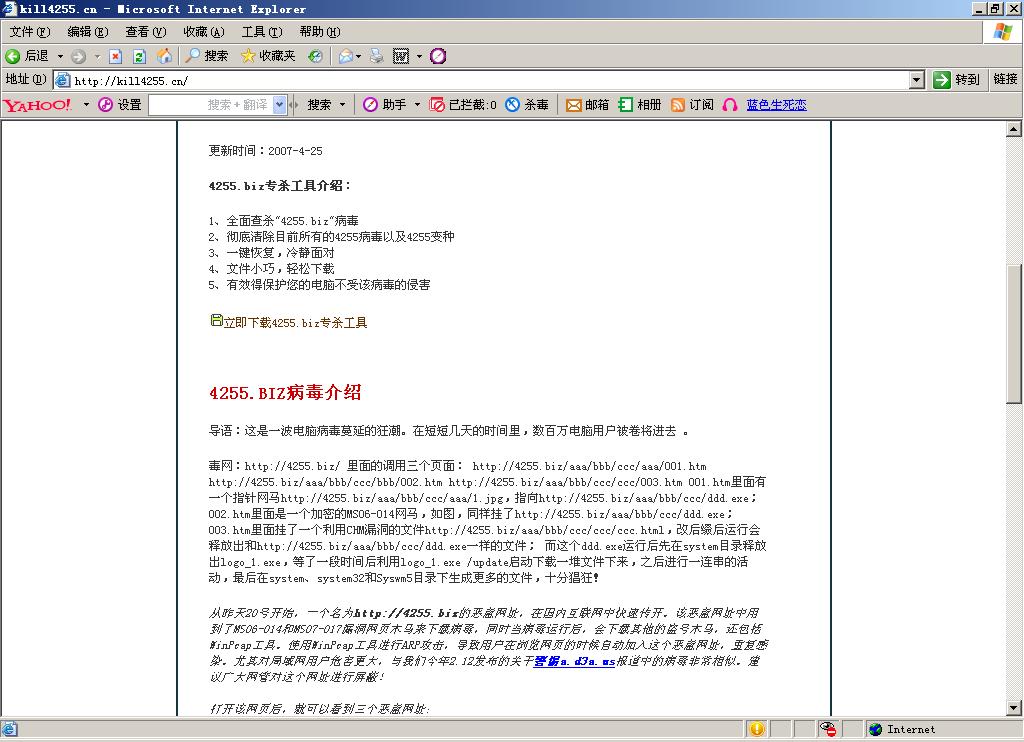Image resolution: width=1024 pixels, height=742 pixels.
Task: Click the Edit with Word icon
Action: 401,56
